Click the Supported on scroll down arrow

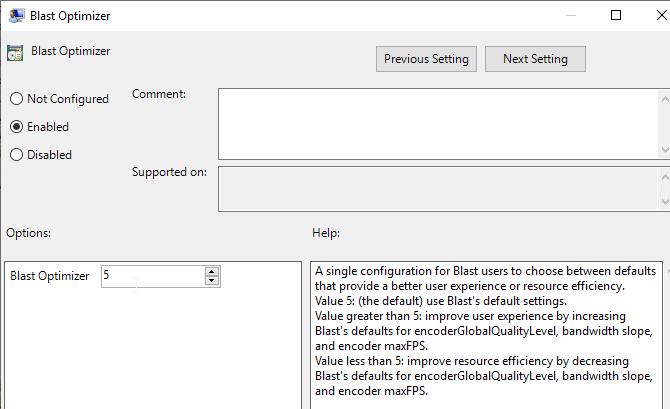pos(665,201)
